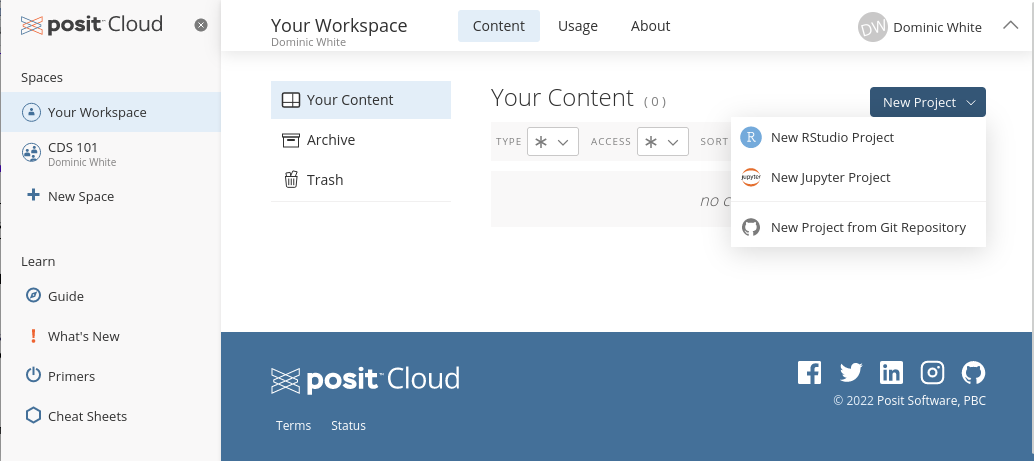Switch to the Usage tab

[578, 26]
